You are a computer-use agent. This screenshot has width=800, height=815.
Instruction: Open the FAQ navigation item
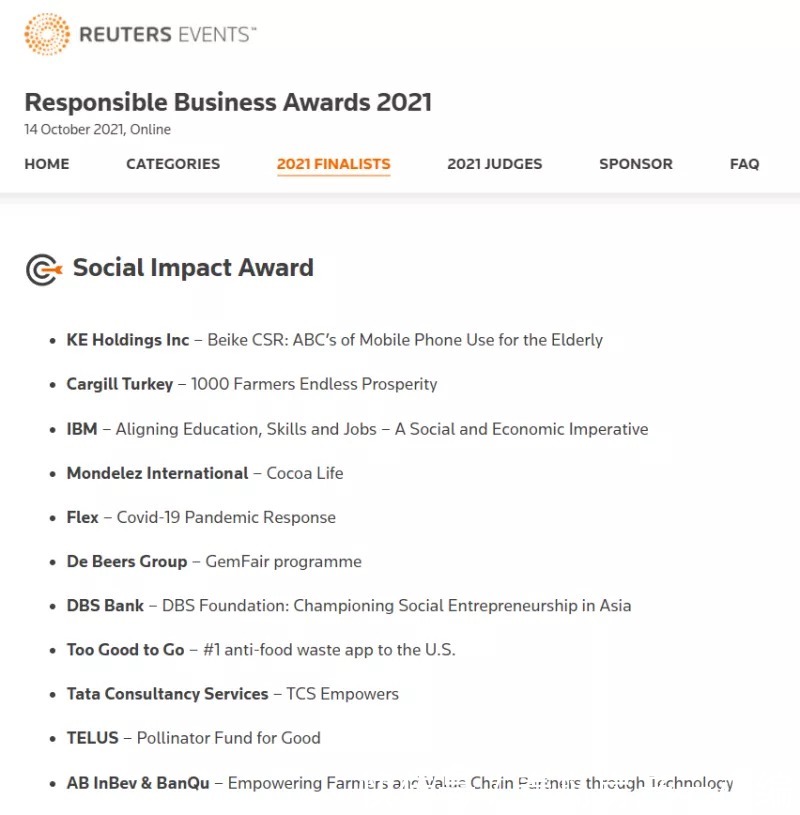pyautogui.click(x=744, y=164)
